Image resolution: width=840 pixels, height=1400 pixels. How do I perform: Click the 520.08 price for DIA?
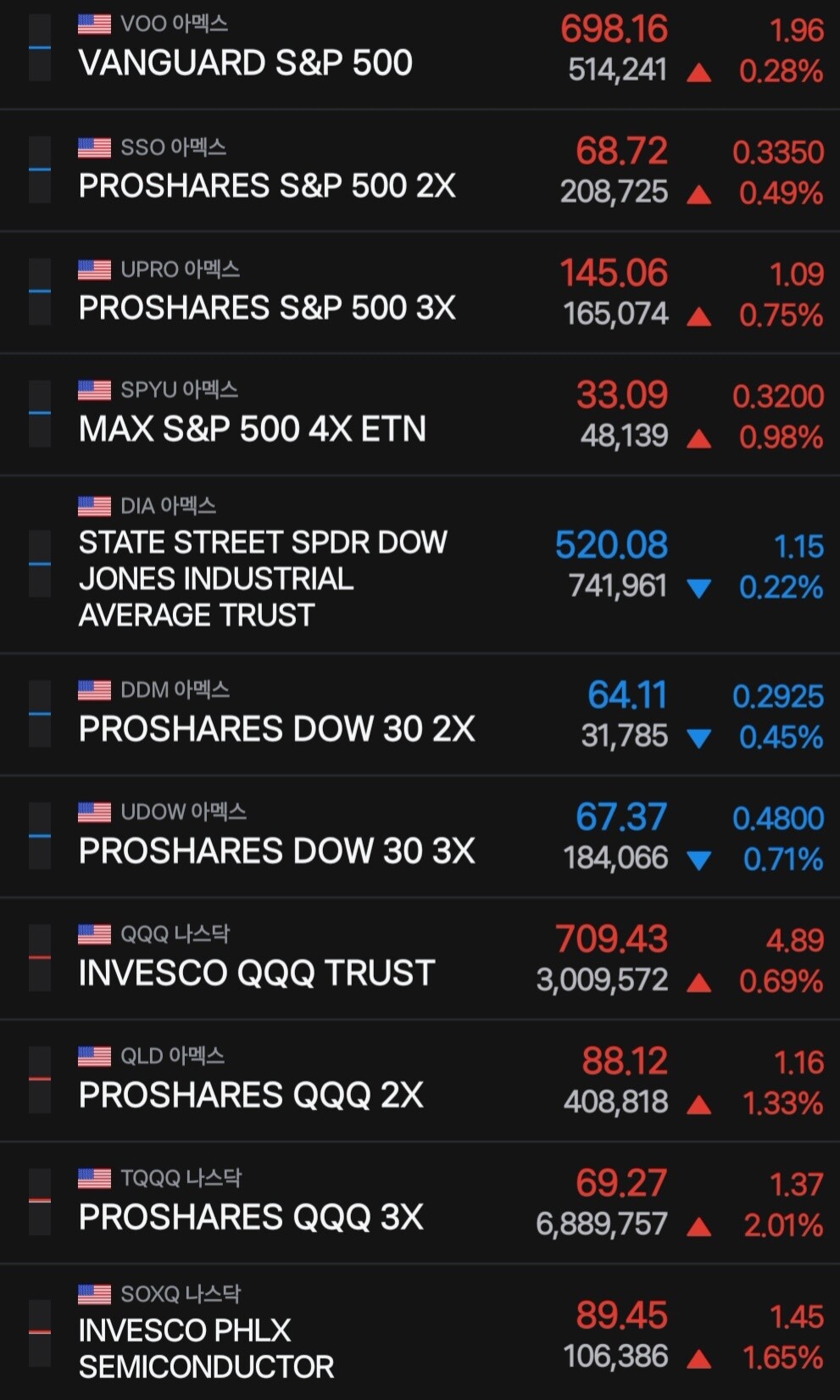[611, 545]
